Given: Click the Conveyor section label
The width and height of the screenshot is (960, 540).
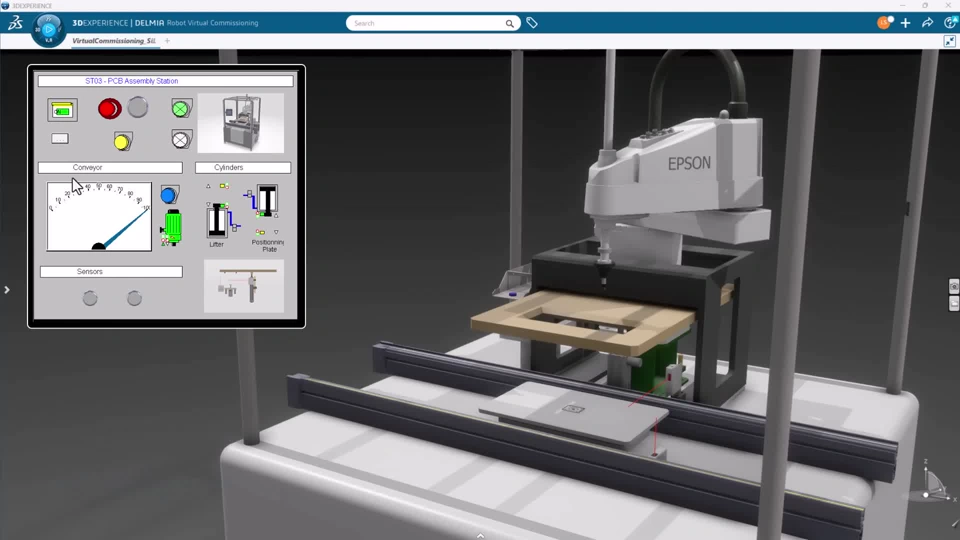Looking at the screenshot, I should 110,168.
